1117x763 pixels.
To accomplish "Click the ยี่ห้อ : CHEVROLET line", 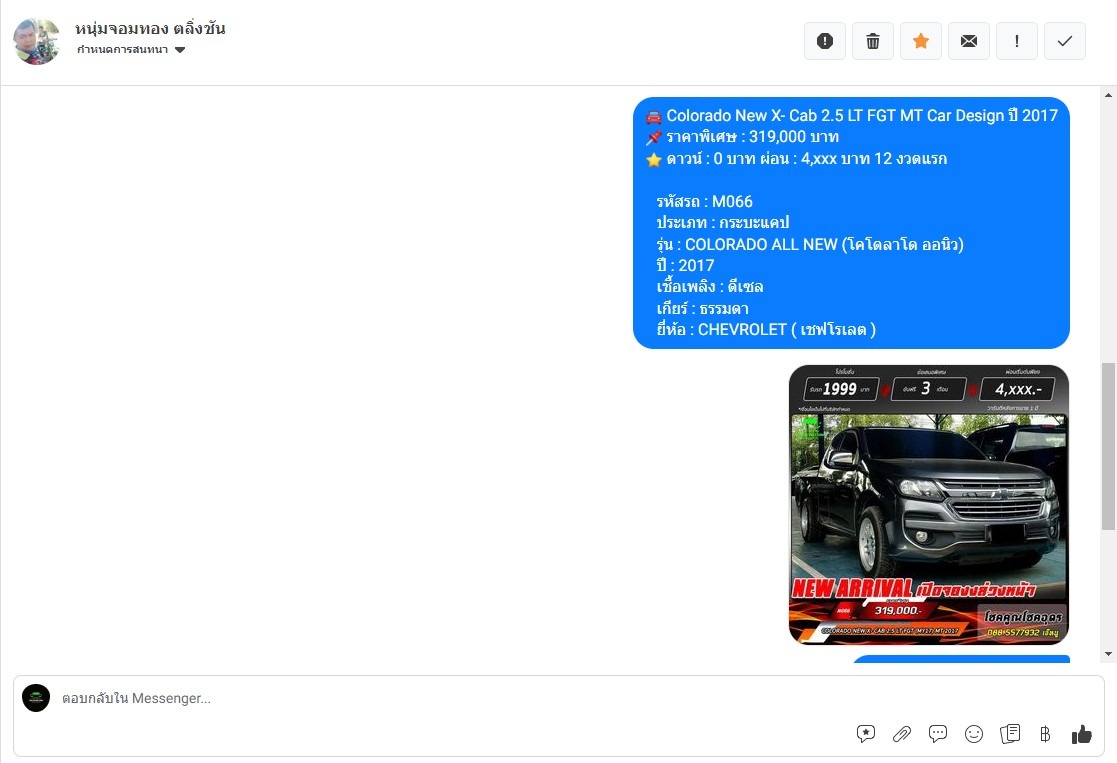I will (x=766, y=329).
